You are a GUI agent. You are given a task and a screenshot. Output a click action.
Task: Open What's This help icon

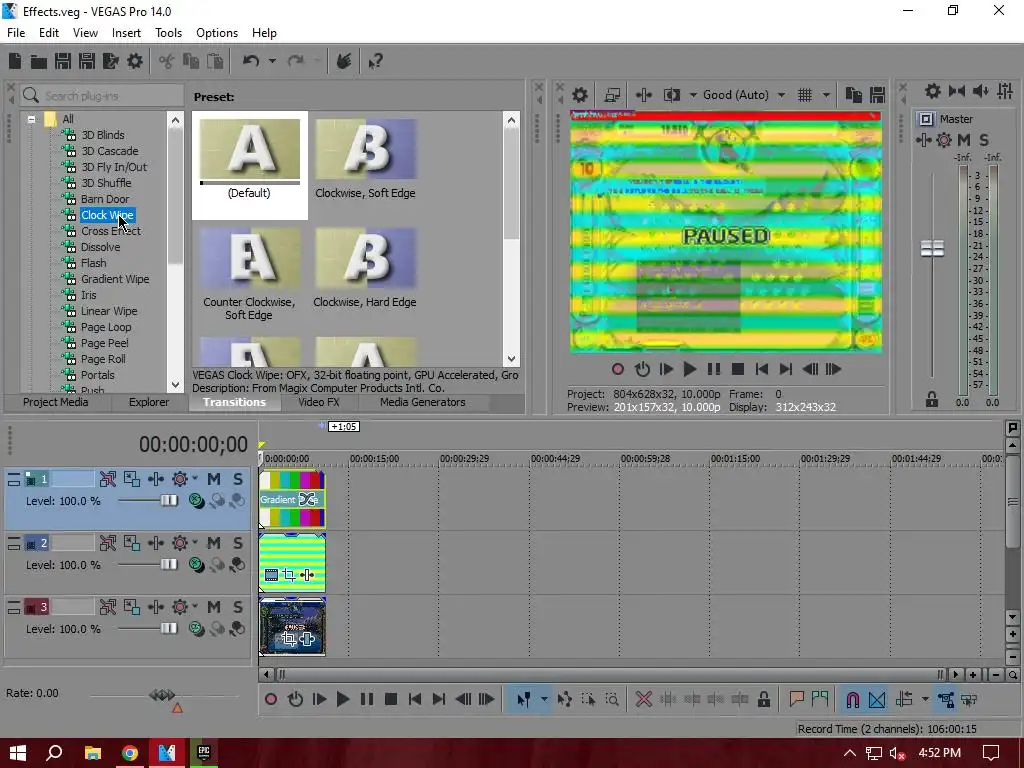coord(375,61)
